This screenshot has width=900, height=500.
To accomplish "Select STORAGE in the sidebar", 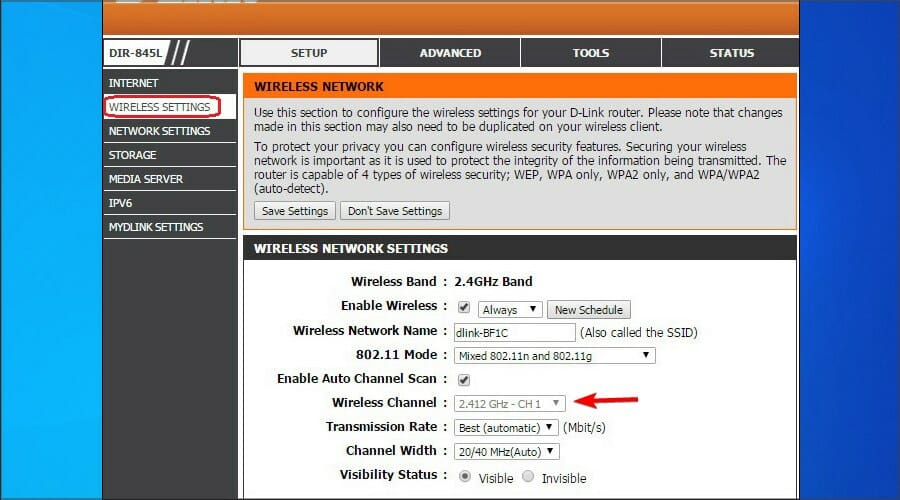I will click(x=170, y=155).
